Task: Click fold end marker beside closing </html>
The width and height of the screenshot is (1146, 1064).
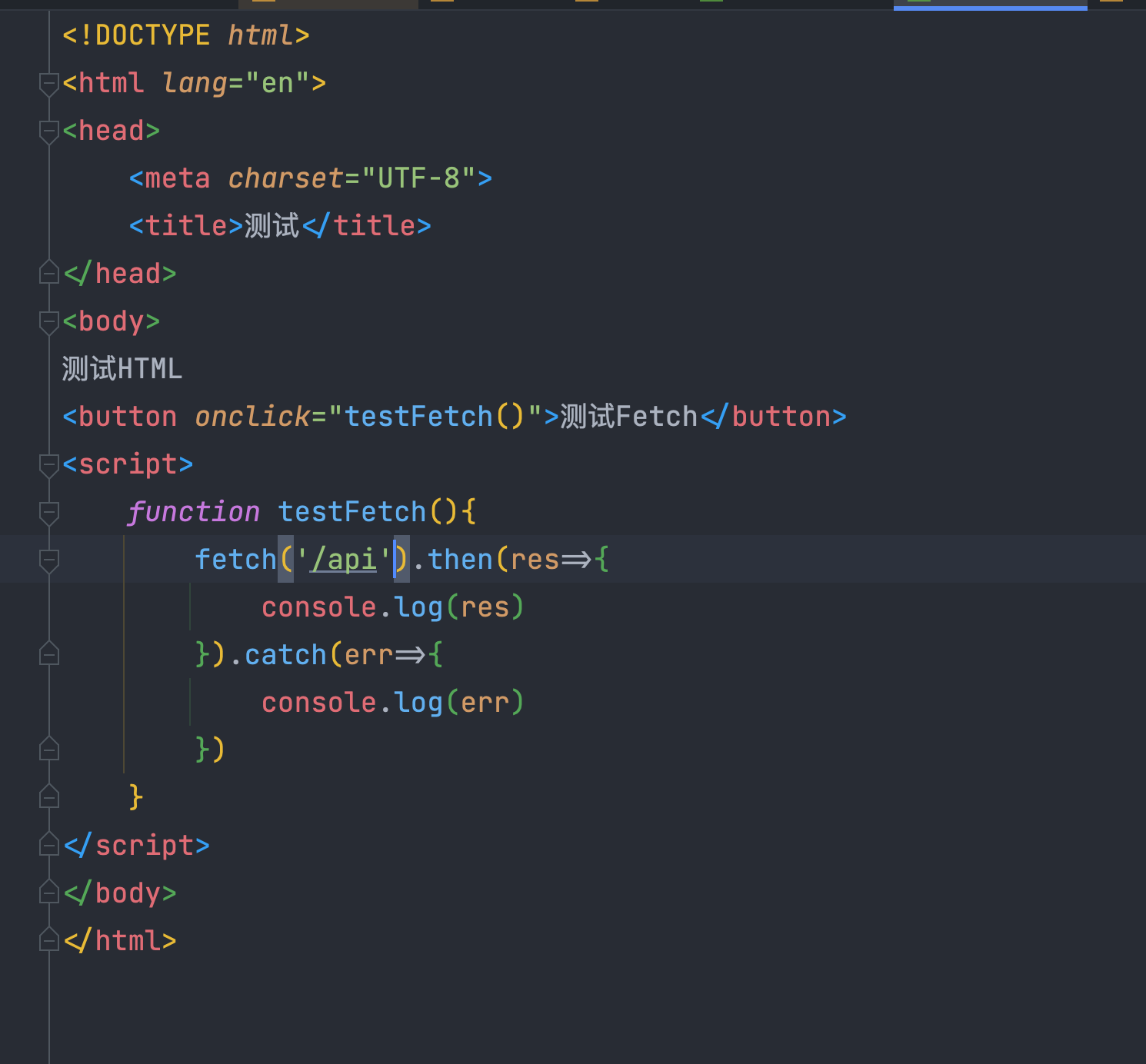Action: 49,941
